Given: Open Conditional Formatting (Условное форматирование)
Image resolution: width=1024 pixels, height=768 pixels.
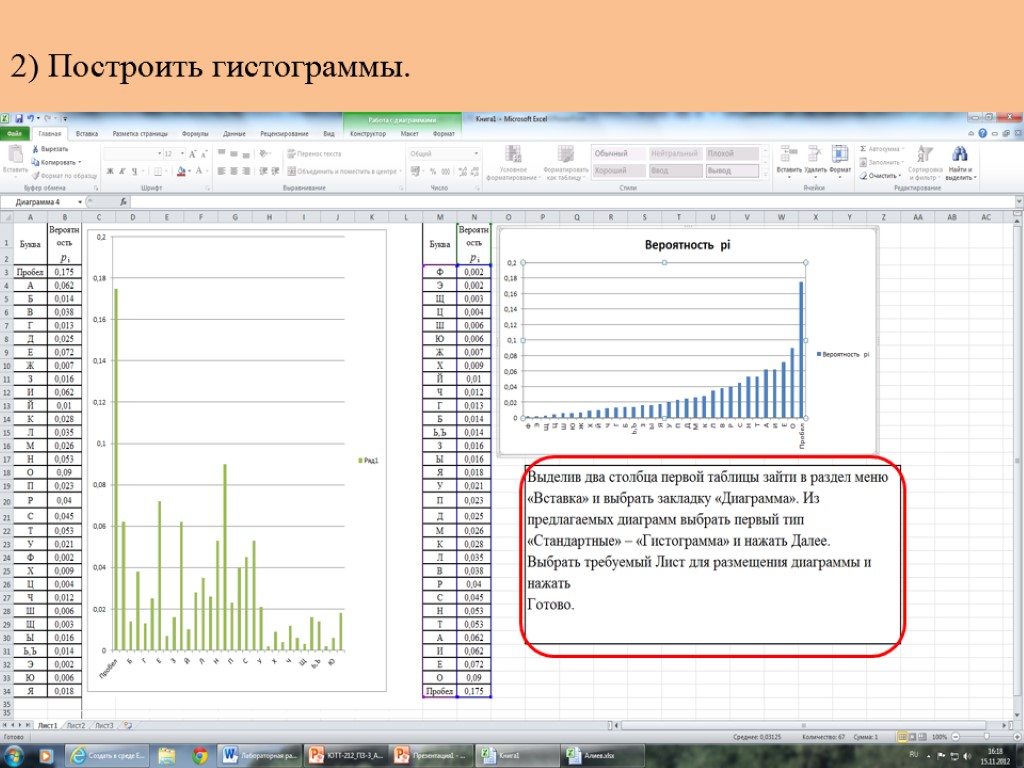Looking at the screenshot, I should 513,163.
